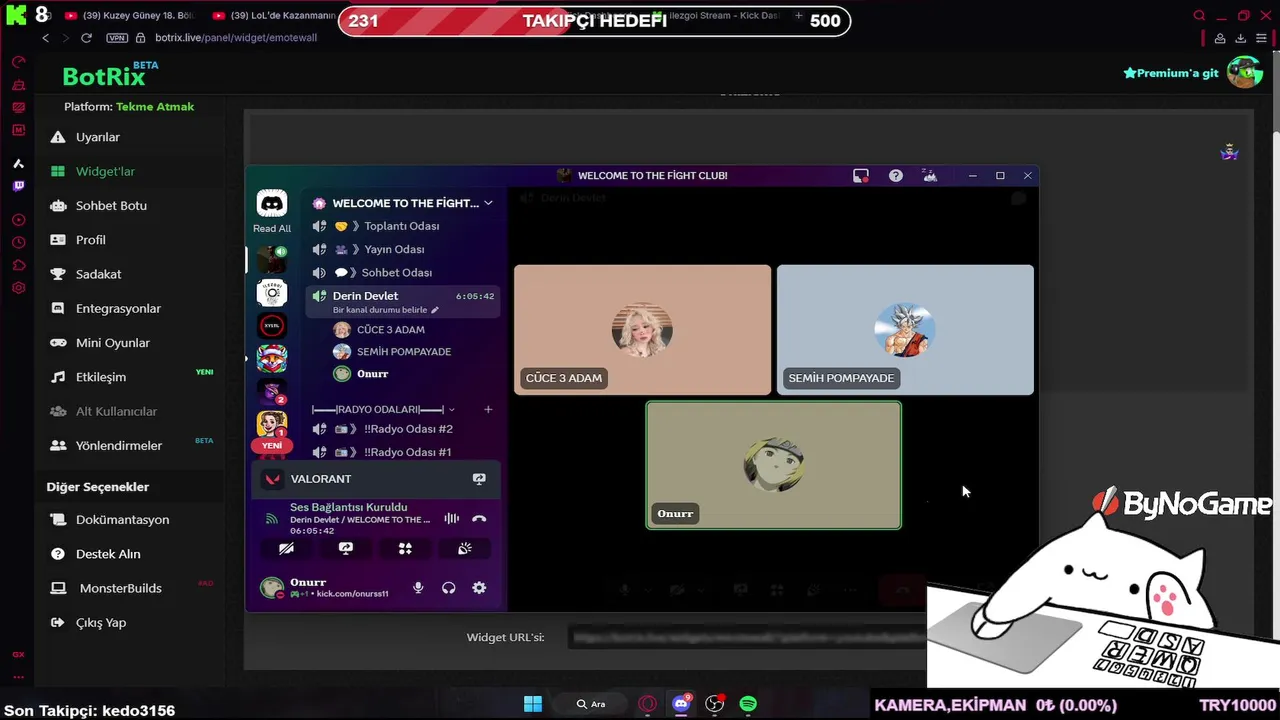The height and width of the screenshot is (720, 1280).
Task: Disconnect from voice with the hang-up icon
Action: point(479,518)
